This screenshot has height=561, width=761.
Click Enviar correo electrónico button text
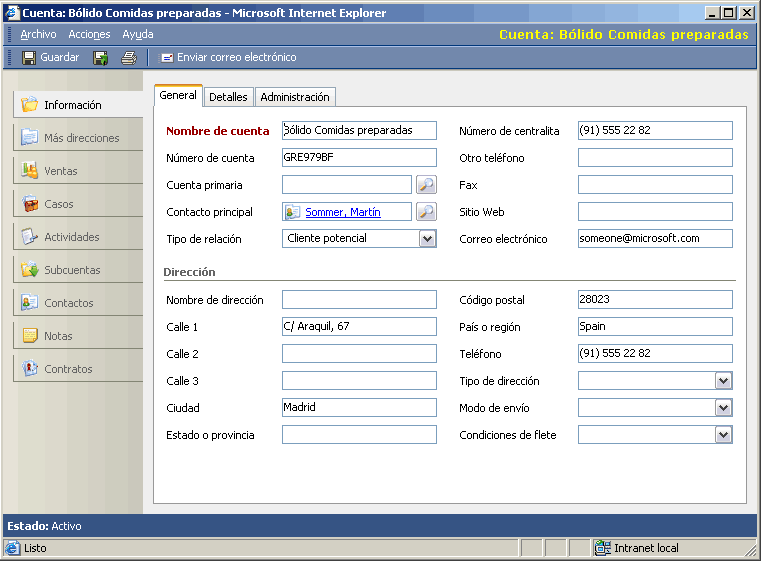click(236, 57)
